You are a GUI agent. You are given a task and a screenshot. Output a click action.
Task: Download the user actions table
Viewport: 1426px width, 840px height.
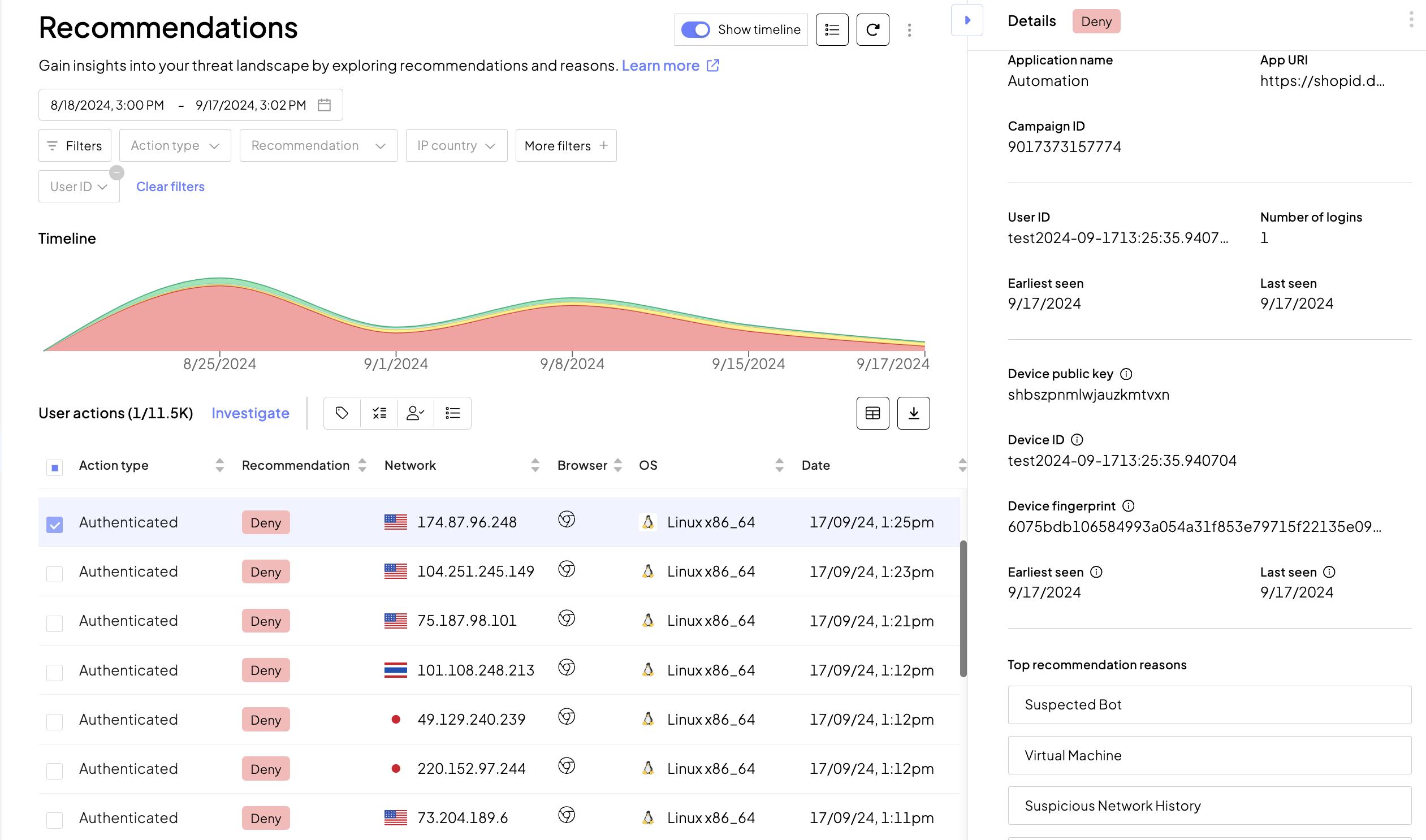click(x=913, y=413)
